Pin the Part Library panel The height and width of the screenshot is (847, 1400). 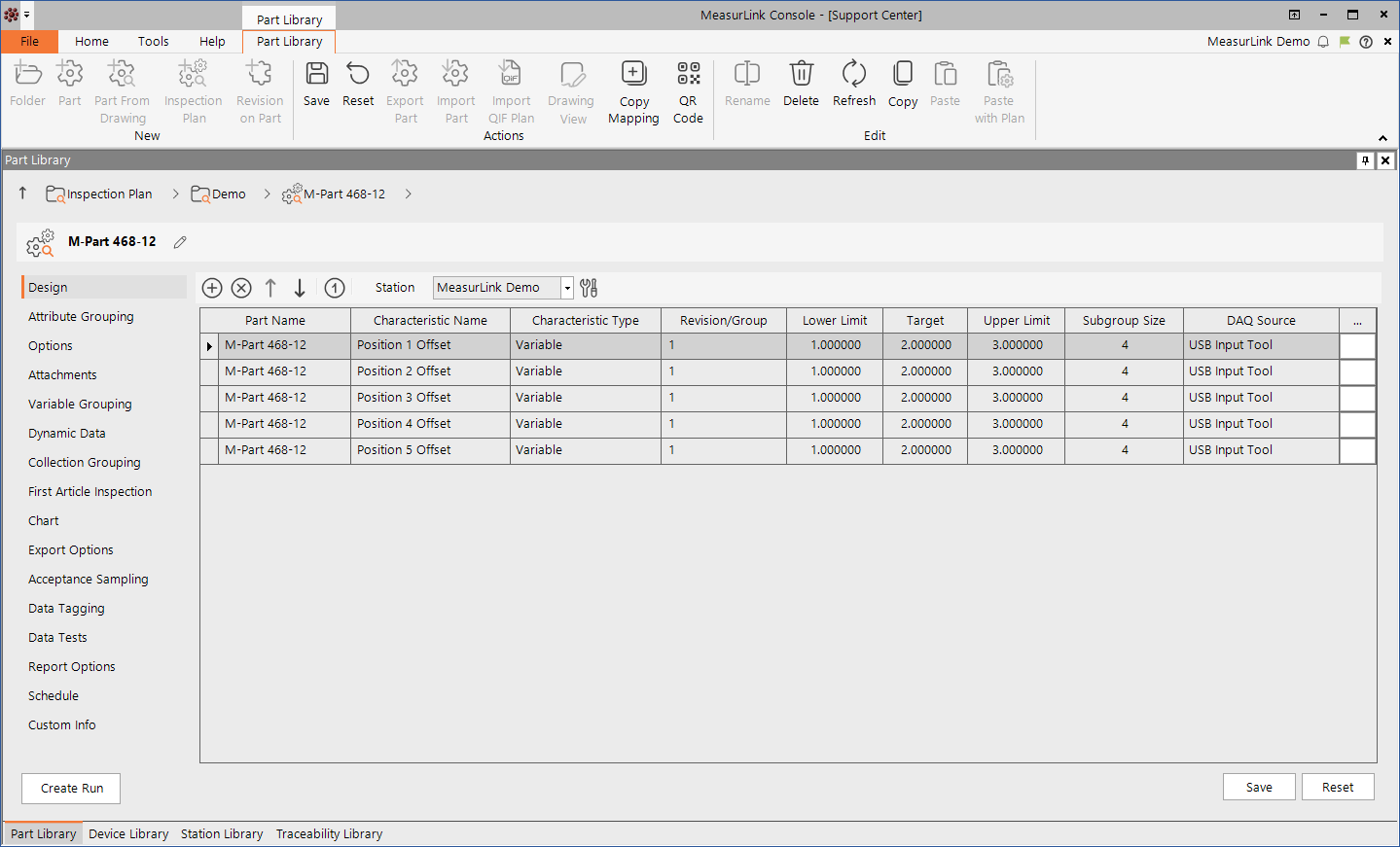pyautogui.click(x=1366, y=160)
